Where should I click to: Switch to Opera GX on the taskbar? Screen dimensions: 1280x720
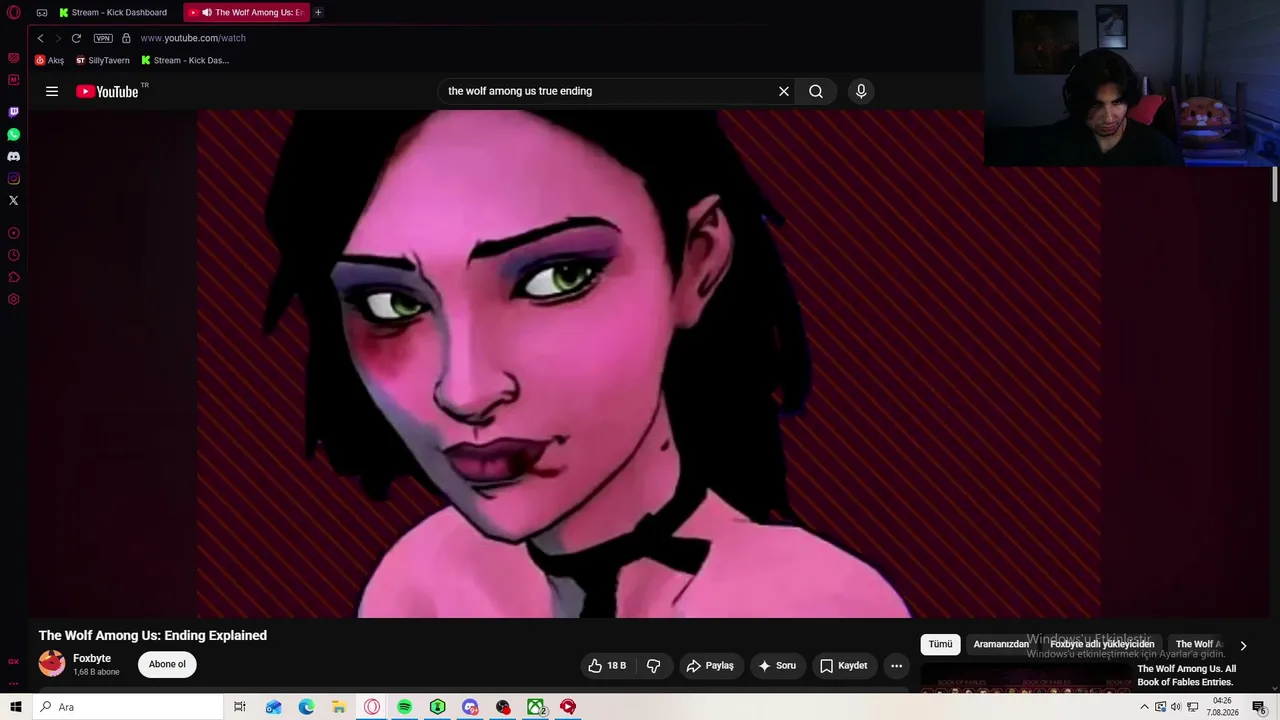click(372, 707)
